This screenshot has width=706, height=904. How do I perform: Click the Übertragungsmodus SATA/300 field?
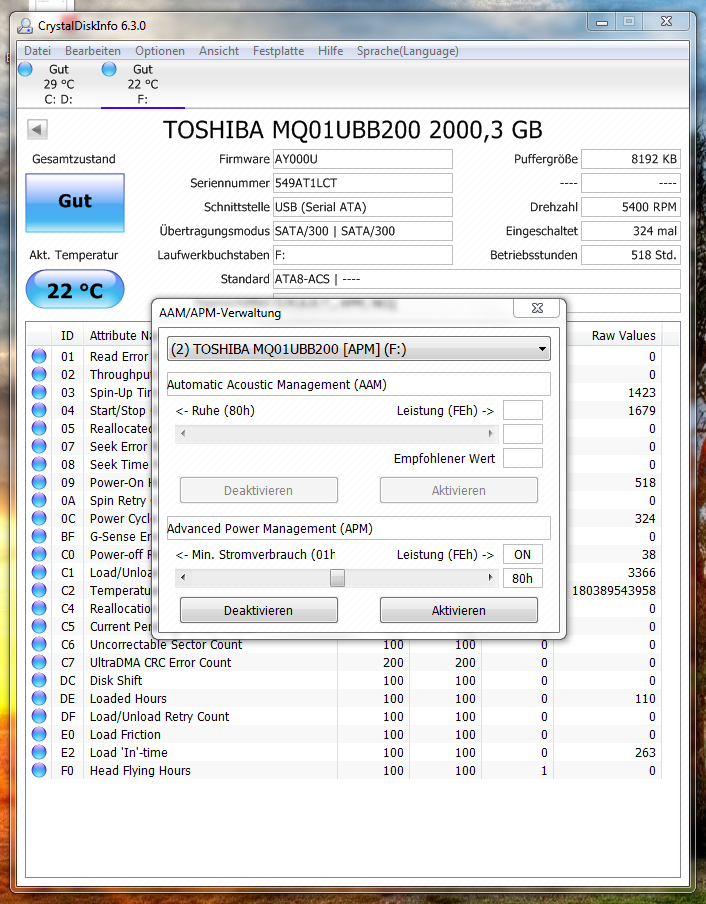363,231
